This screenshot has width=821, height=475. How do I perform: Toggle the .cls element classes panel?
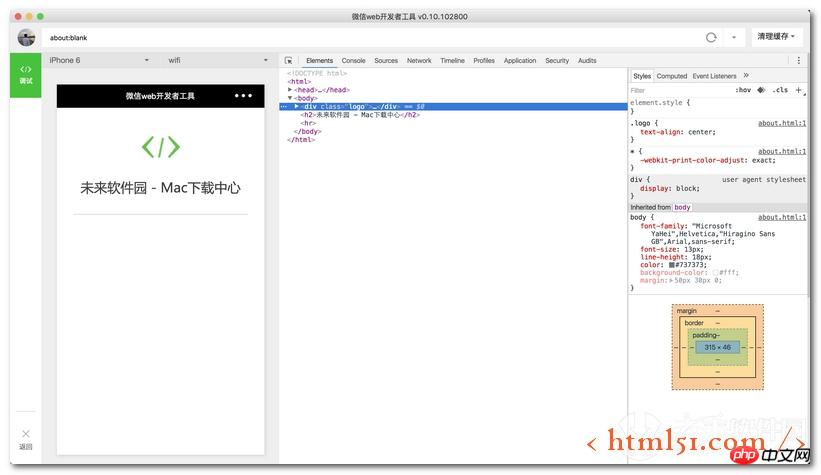[780, 90]
